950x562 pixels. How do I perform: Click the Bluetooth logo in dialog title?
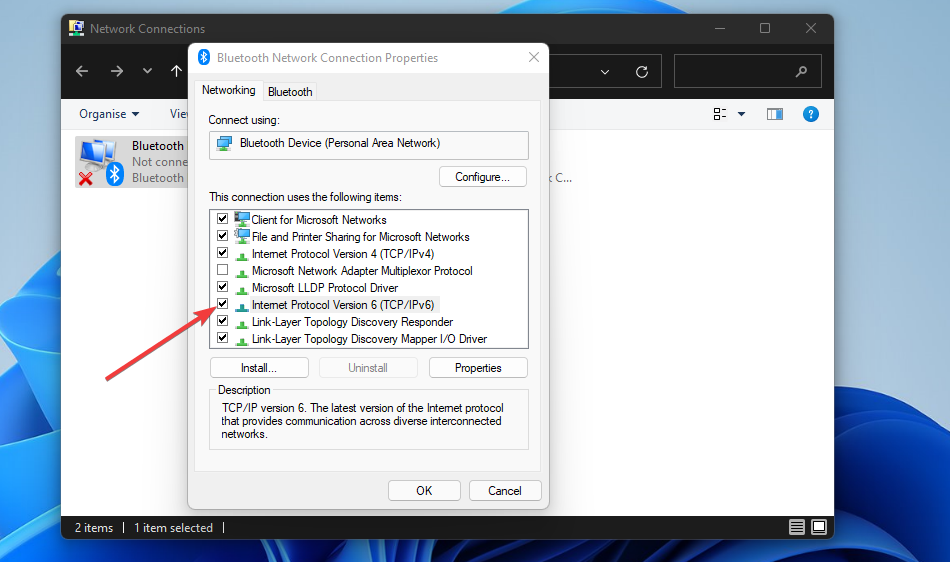coord(204,58)
